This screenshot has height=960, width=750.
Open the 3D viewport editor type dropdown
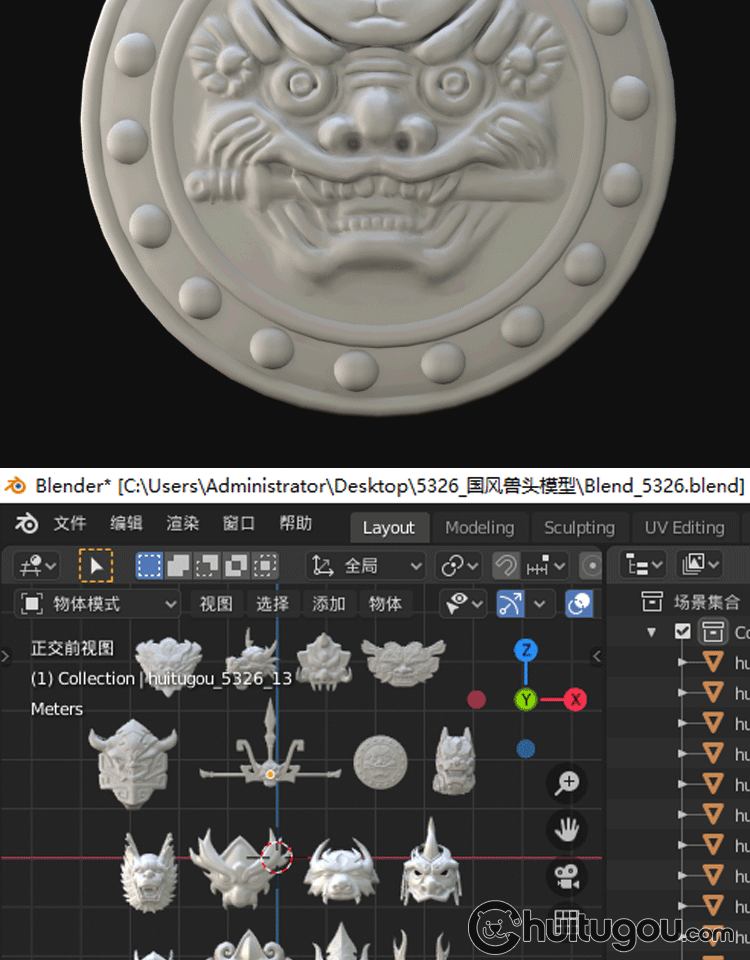37,566
